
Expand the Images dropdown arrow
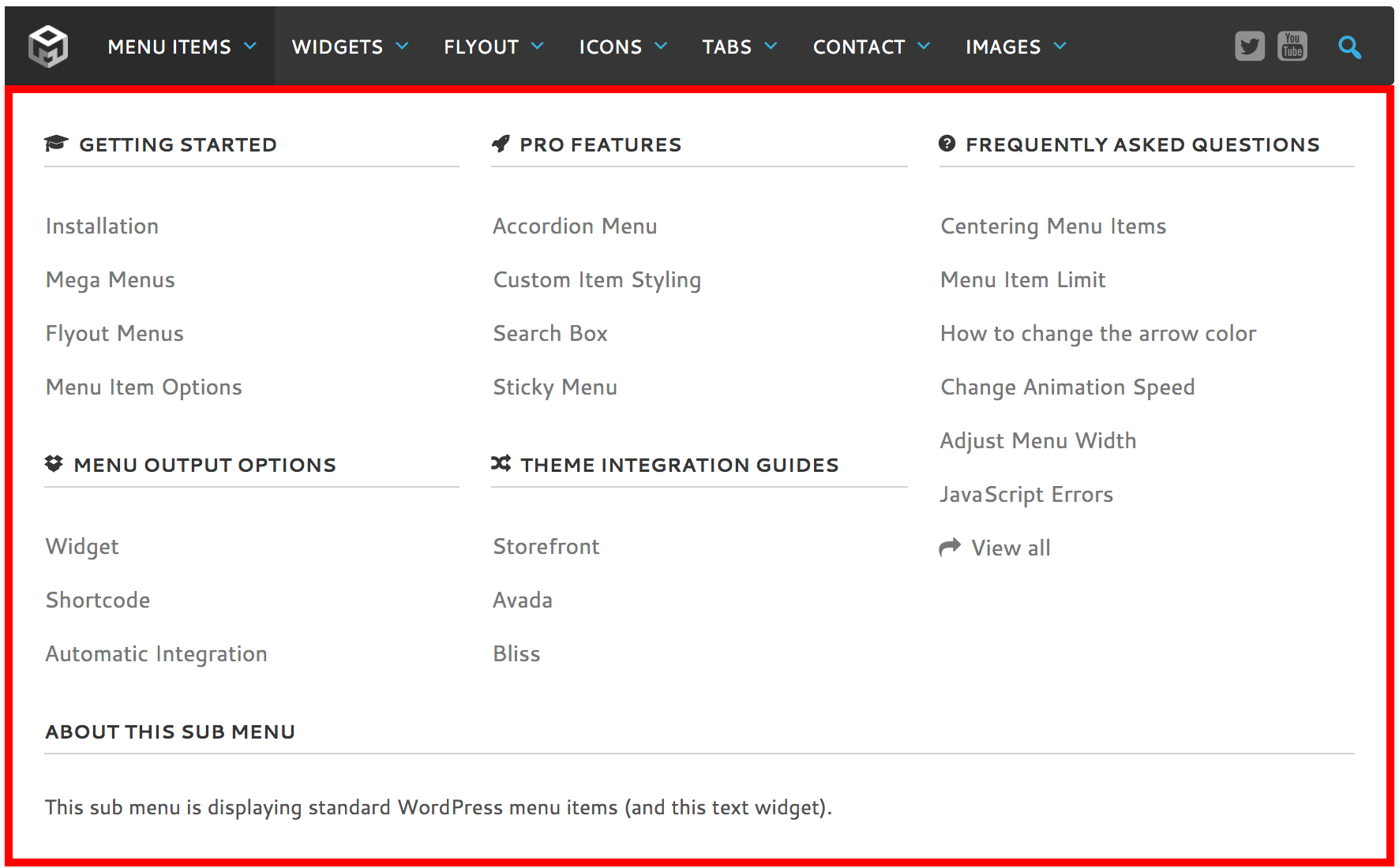coord(1060,47)
